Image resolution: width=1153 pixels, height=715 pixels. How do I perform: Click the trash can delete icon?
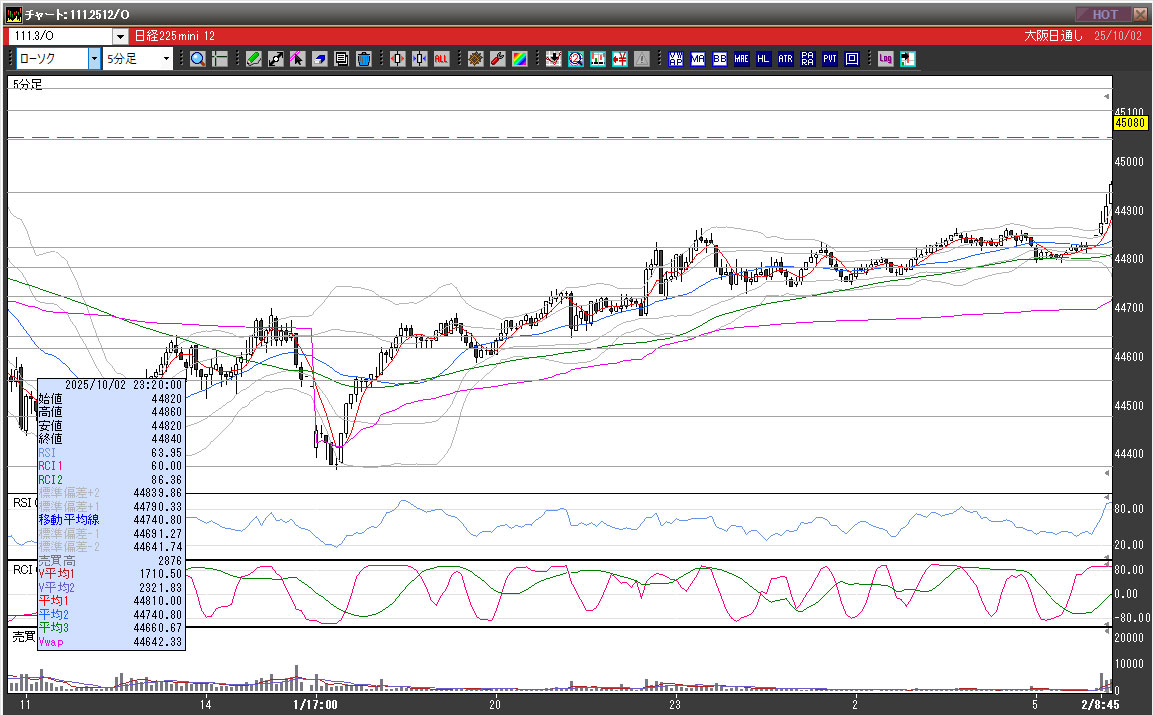(364, 59)
